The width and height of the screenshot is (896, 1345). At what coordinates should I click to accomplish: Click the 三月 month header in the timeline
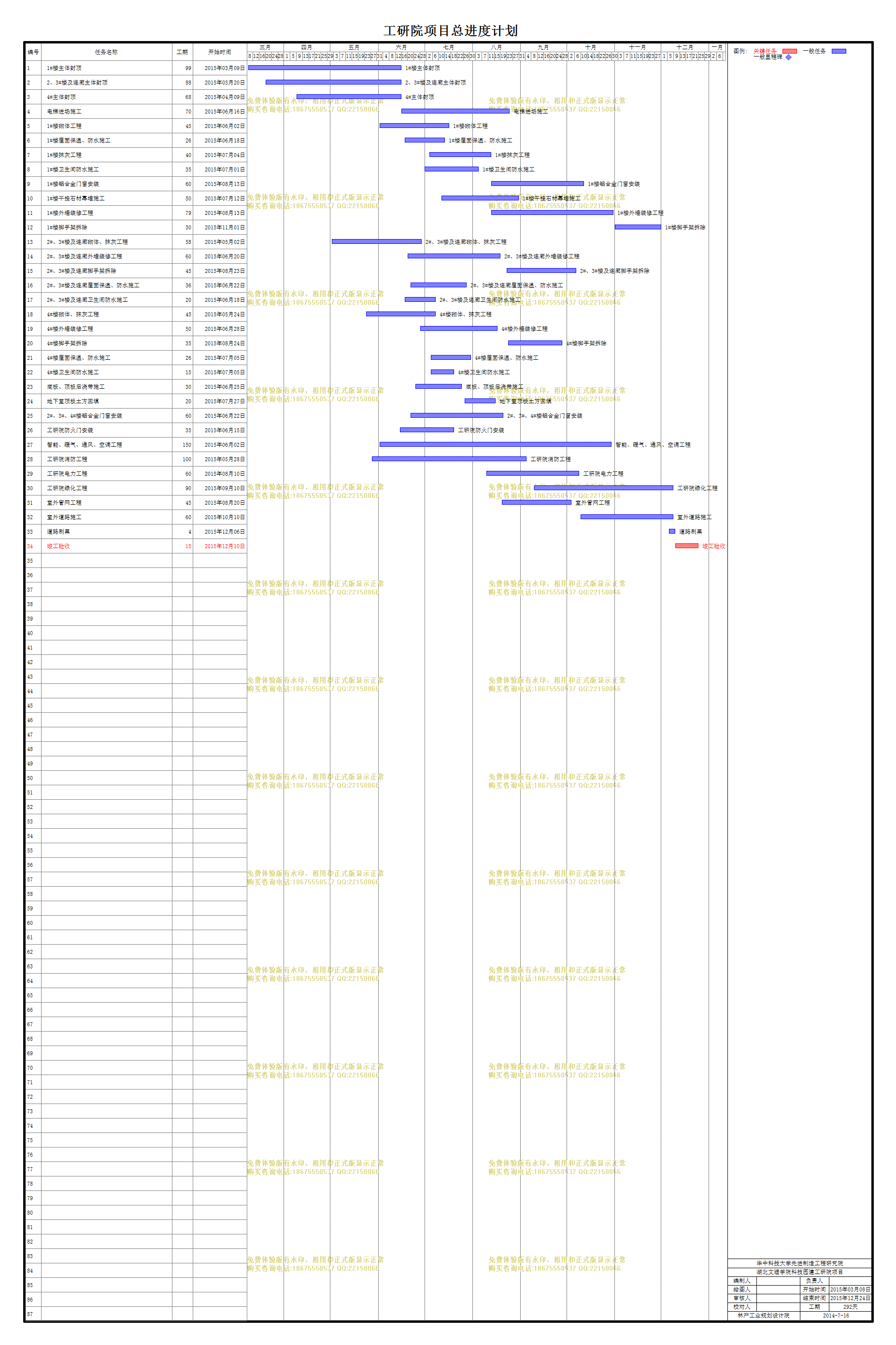265,47
